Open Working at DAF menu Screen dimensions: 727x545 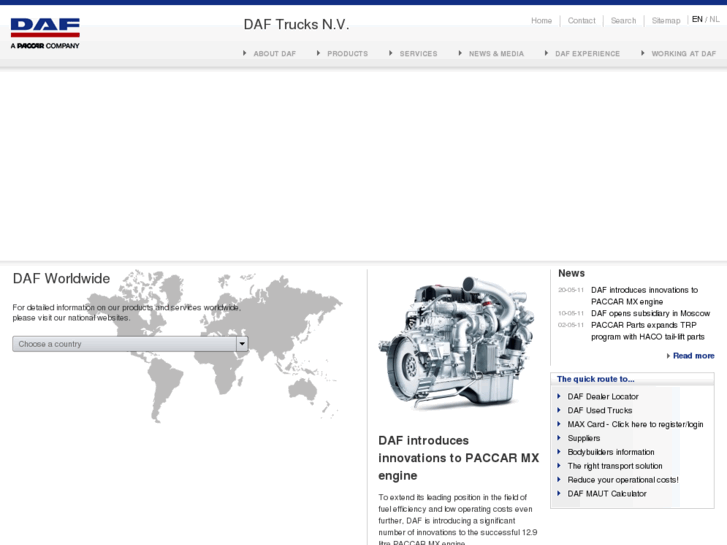[x=683, y=54]
